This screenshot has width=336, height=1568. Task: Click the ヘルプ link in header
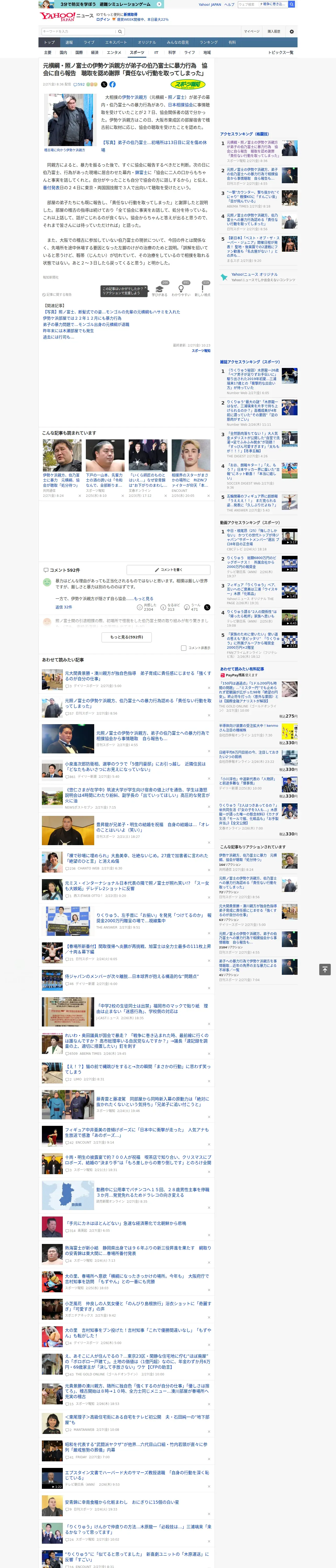coord(229,4)
